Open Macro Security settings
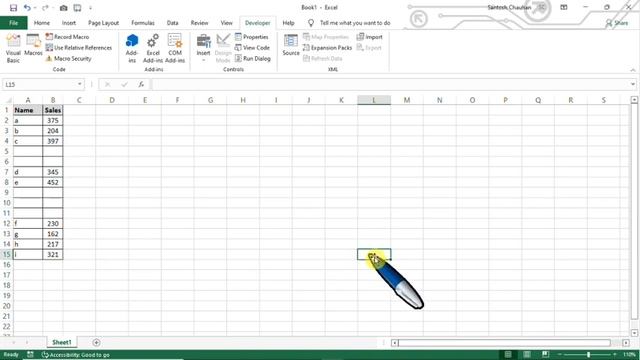The image size is (640, 360). (69, 59)
